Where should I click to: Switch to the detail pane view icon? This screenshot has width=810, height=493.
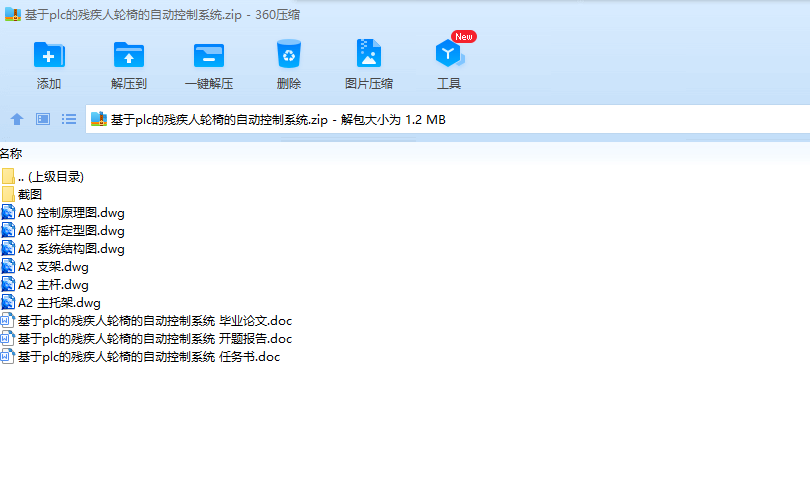[43, 119]
